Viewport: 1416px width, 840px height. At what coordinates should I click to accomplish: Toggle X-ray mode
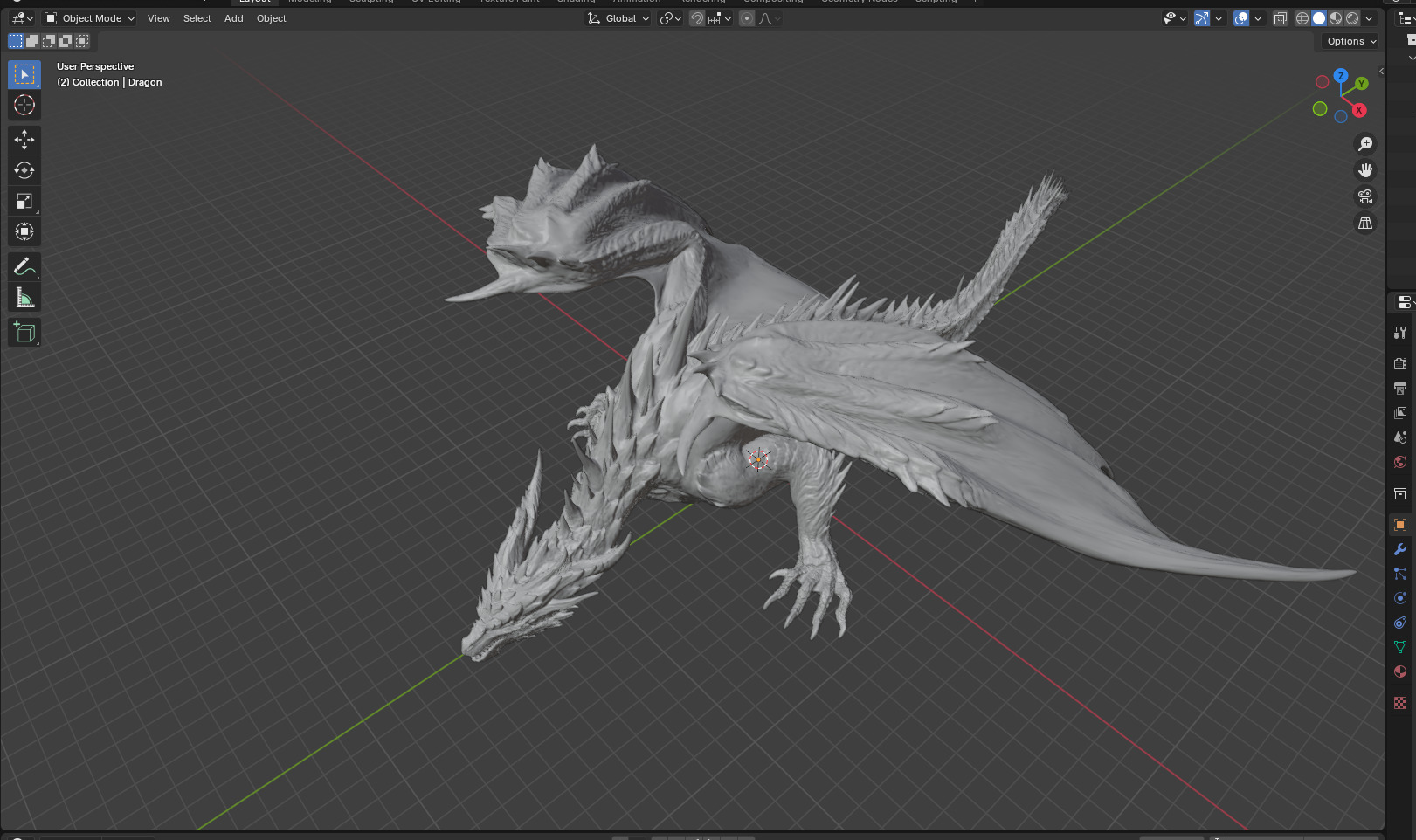coord(1281,18)
